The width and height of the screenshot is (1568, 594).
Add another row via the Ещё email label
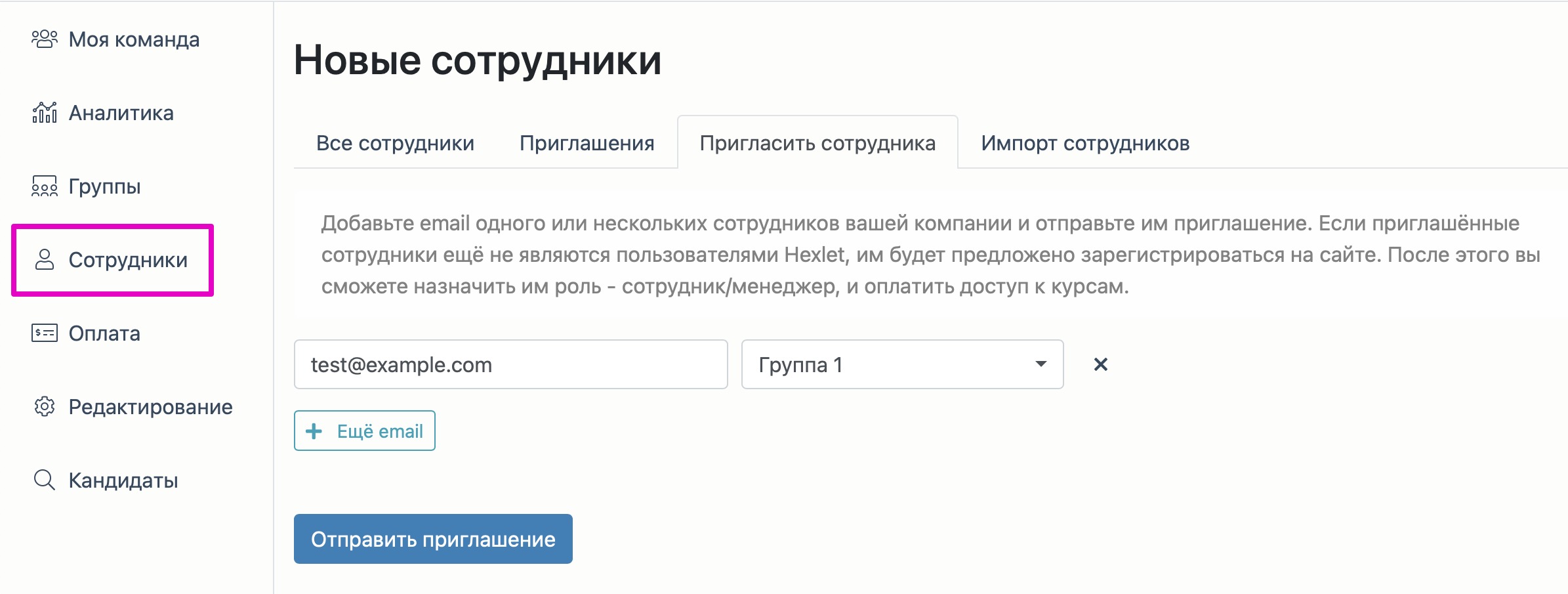(380, 431)
